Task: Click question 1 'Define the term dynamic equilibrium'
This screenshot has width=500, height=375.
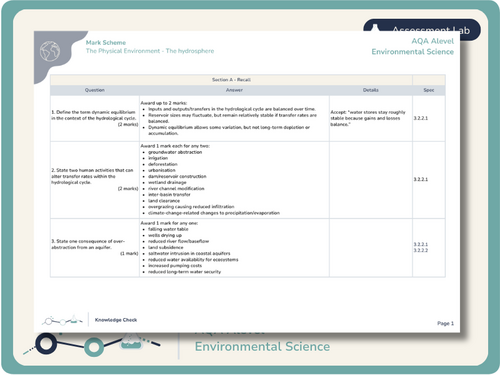Action: tap(94, 118)
